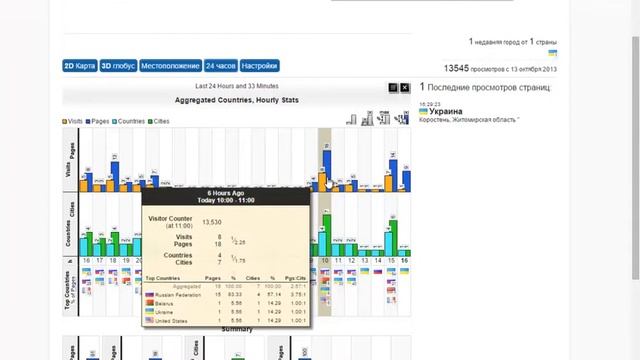The image size is (640, 360).
Task: Click the sort arrow left of hour labels
Action: 70,261
